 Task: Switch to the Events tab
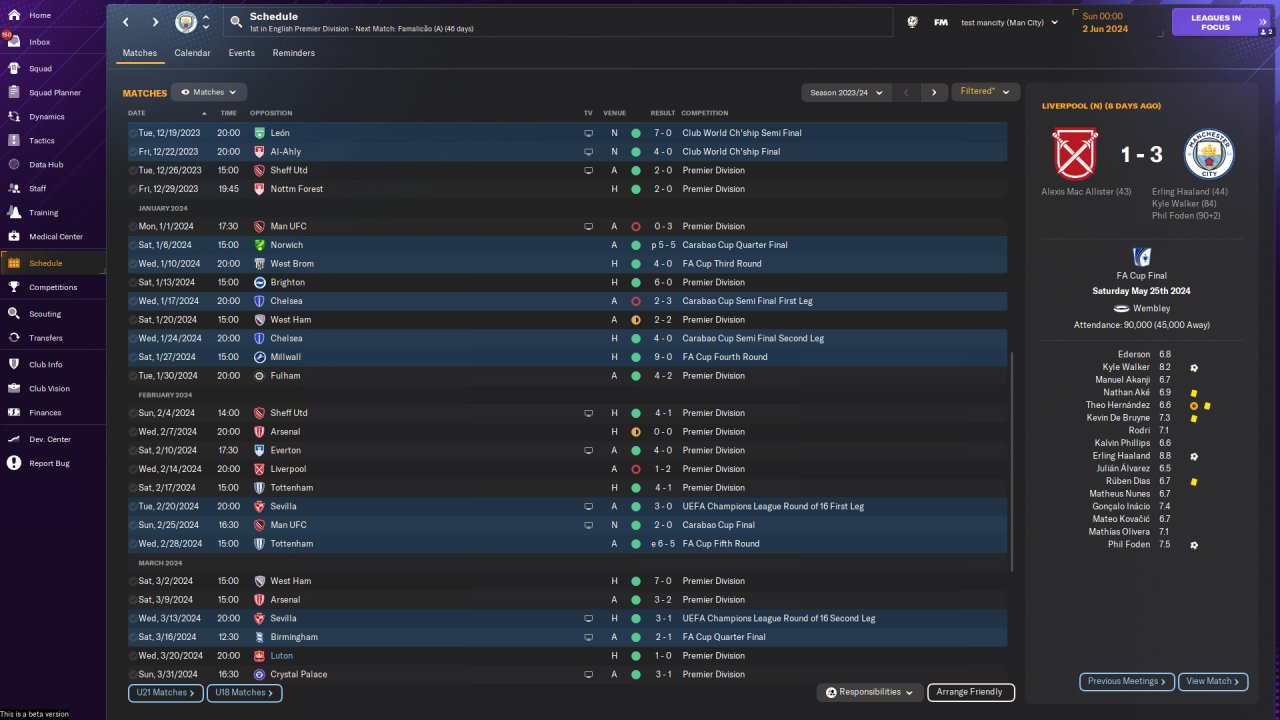[x=241, y=53]
